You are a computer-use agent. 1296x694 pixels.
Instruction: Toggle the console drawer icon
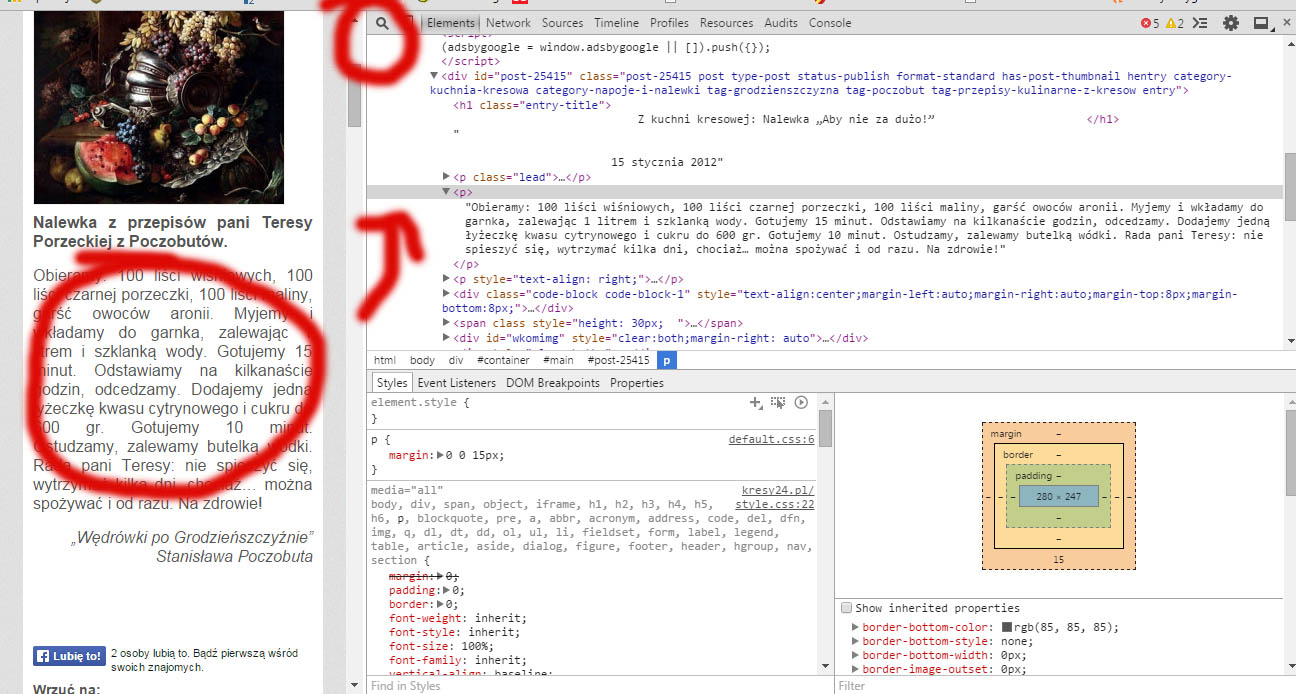[1201, 23]
